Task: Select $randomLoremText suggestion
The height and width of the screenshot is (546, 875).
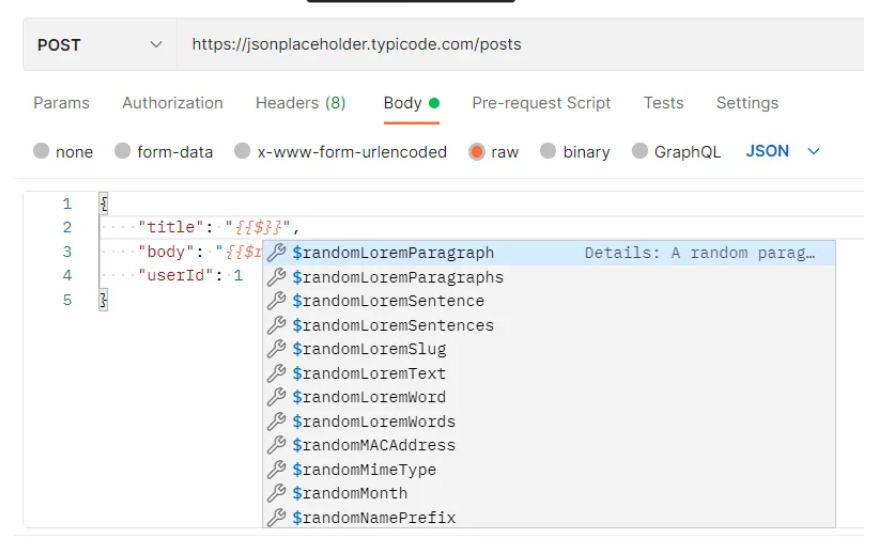Action: point(549,373)
